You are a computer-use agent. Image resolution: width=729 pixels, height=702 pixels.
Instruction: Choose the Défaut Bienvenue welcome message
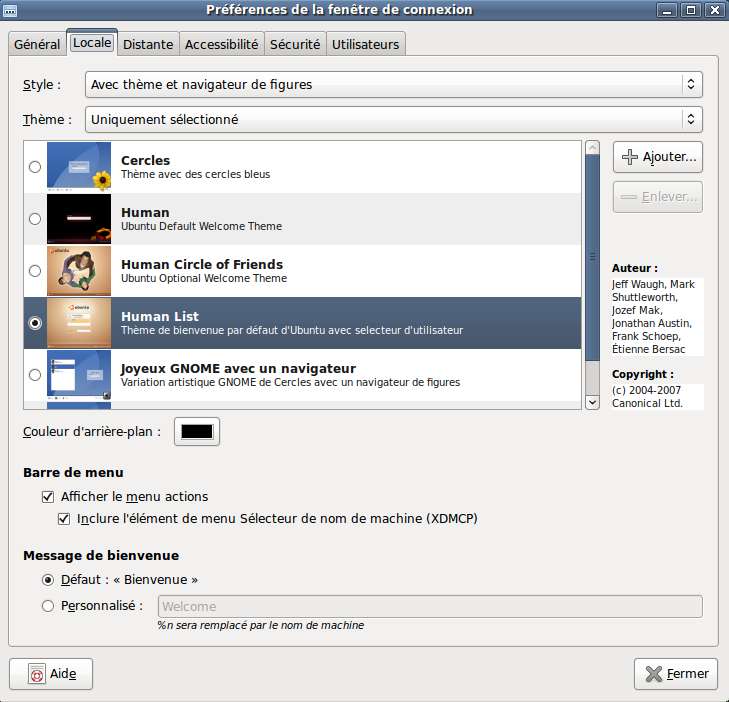coord(48,580)
